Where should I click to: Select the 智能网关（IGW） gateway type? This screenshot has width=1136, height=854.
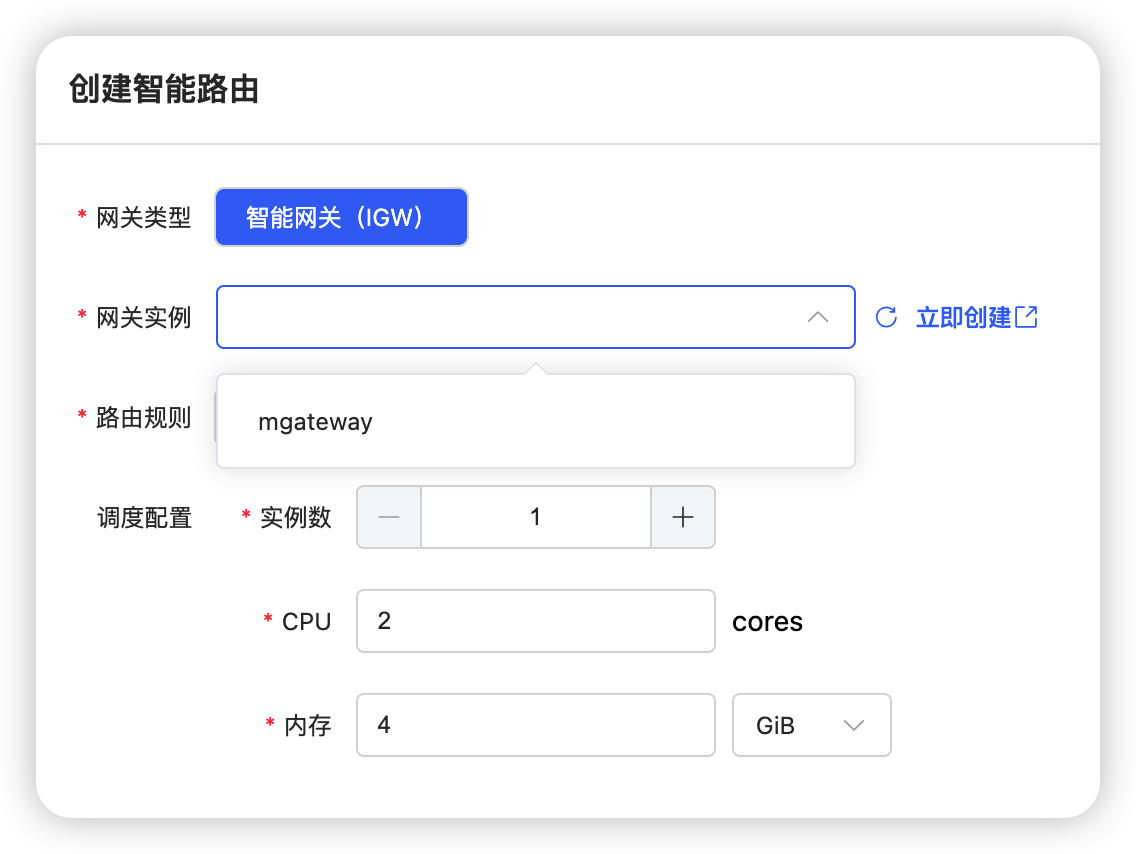[341, 217]
